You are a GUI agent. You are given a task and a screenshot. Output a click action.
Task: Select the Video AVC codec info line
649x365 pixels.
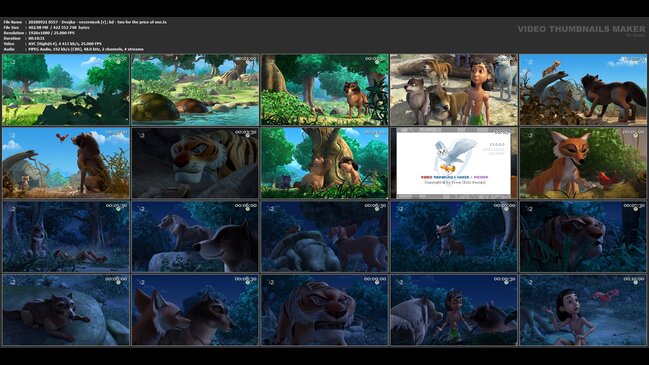point(53,43)
